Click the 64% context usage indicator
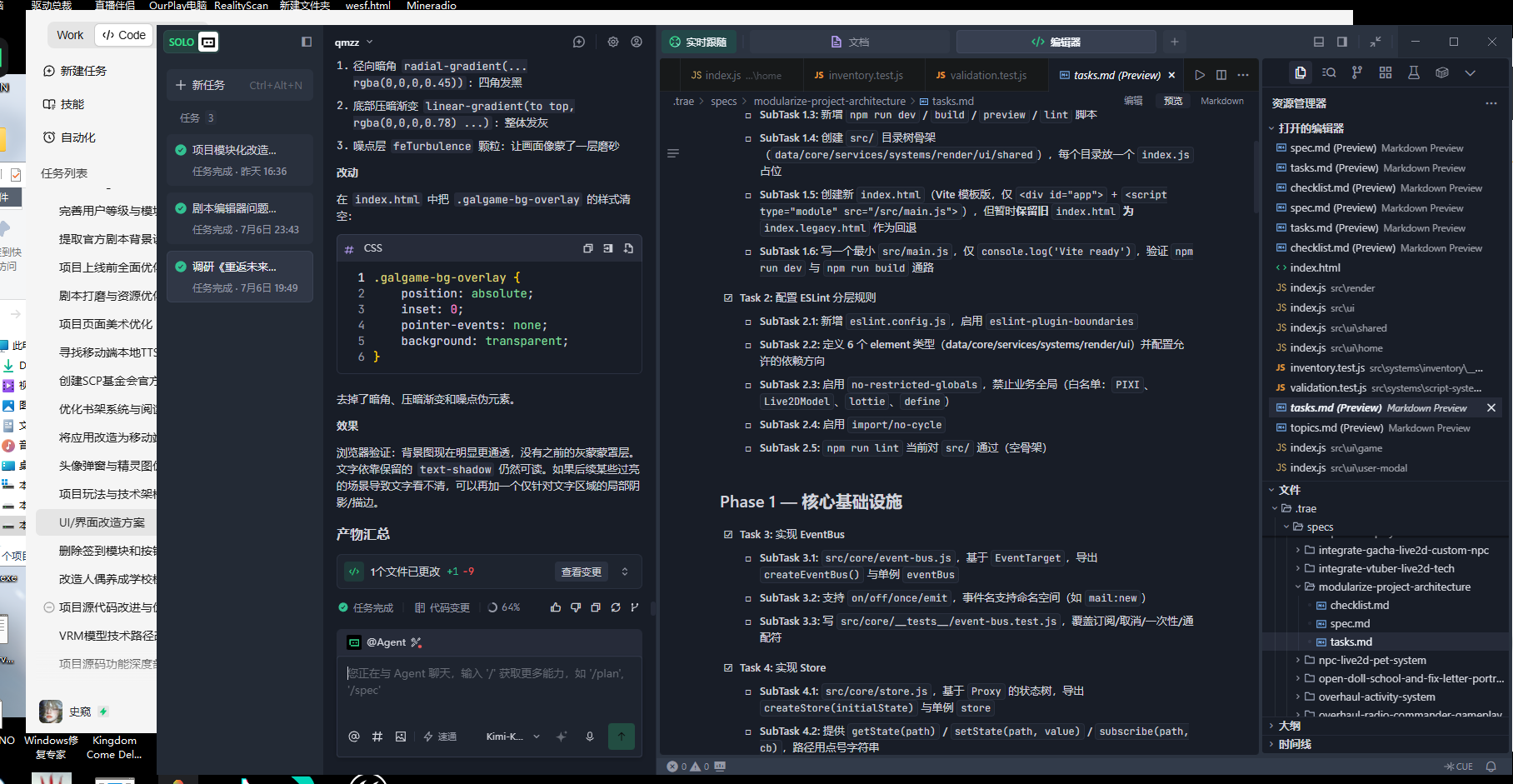The image size is (1513, 784). (x=504, y=607)
